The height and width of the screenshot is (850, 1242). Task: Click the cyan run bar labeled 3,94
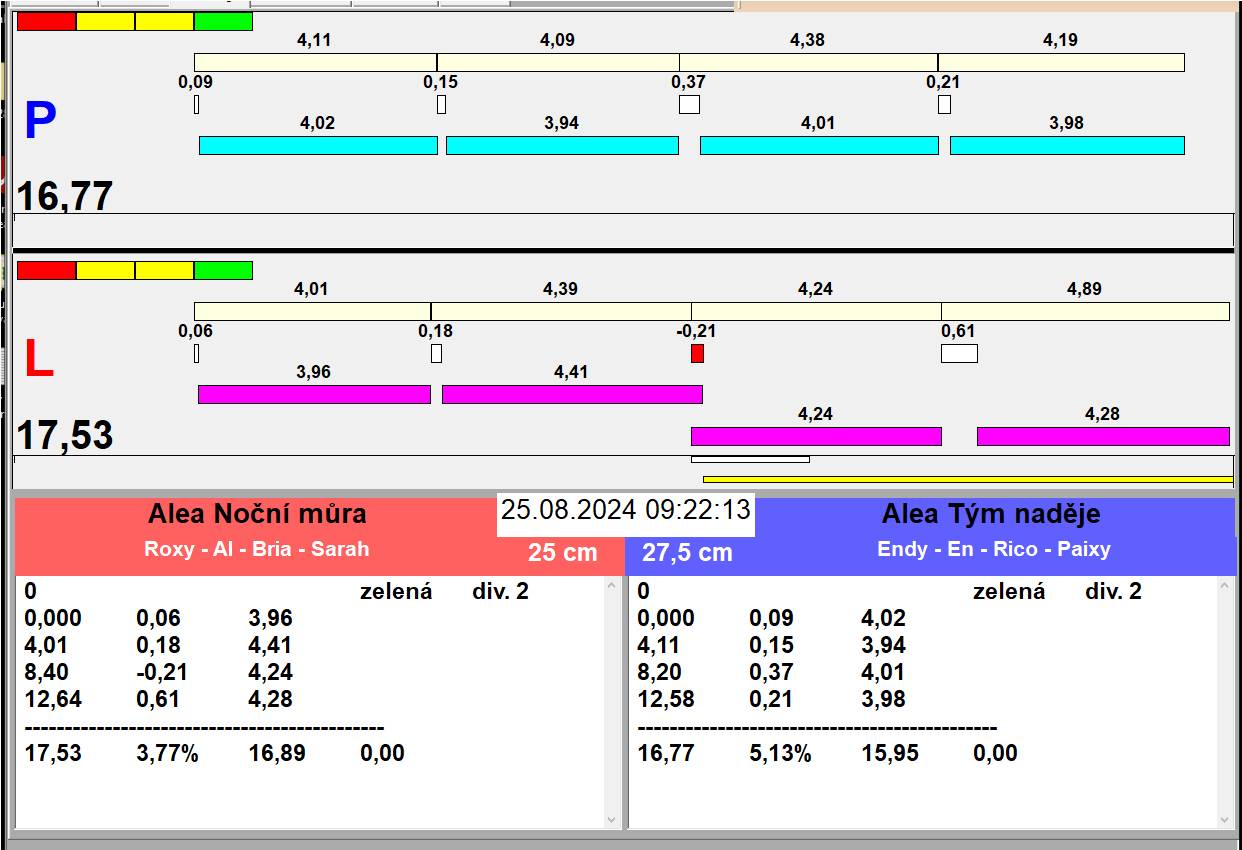point(562,145)
